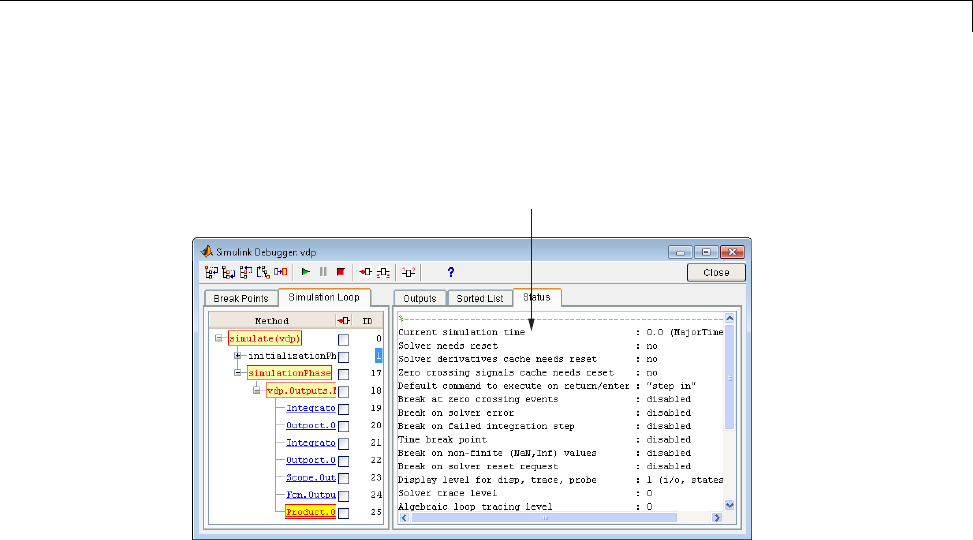Click the 'Break on solver error' line
The width and height of the screenshot is (973, 540).
pyautogui.click(x=544, y=413)
